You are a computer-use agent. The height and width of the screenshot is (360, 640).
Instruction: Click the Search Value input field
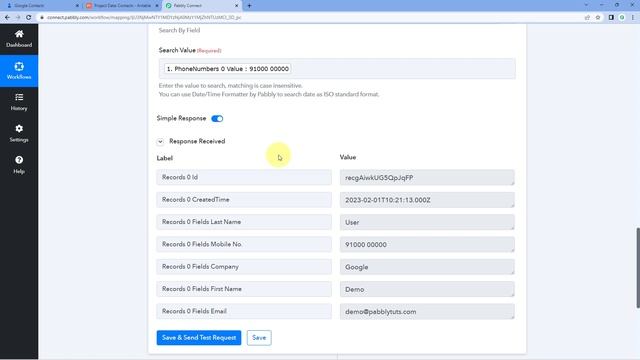pyautogui.click(x=337, y=69)
